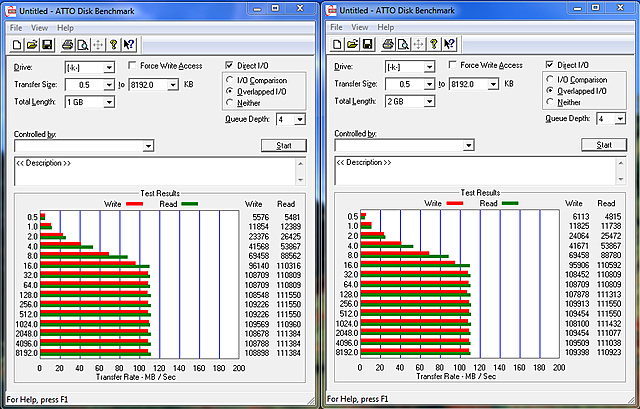Click Start button in right window

pos(604,144)
